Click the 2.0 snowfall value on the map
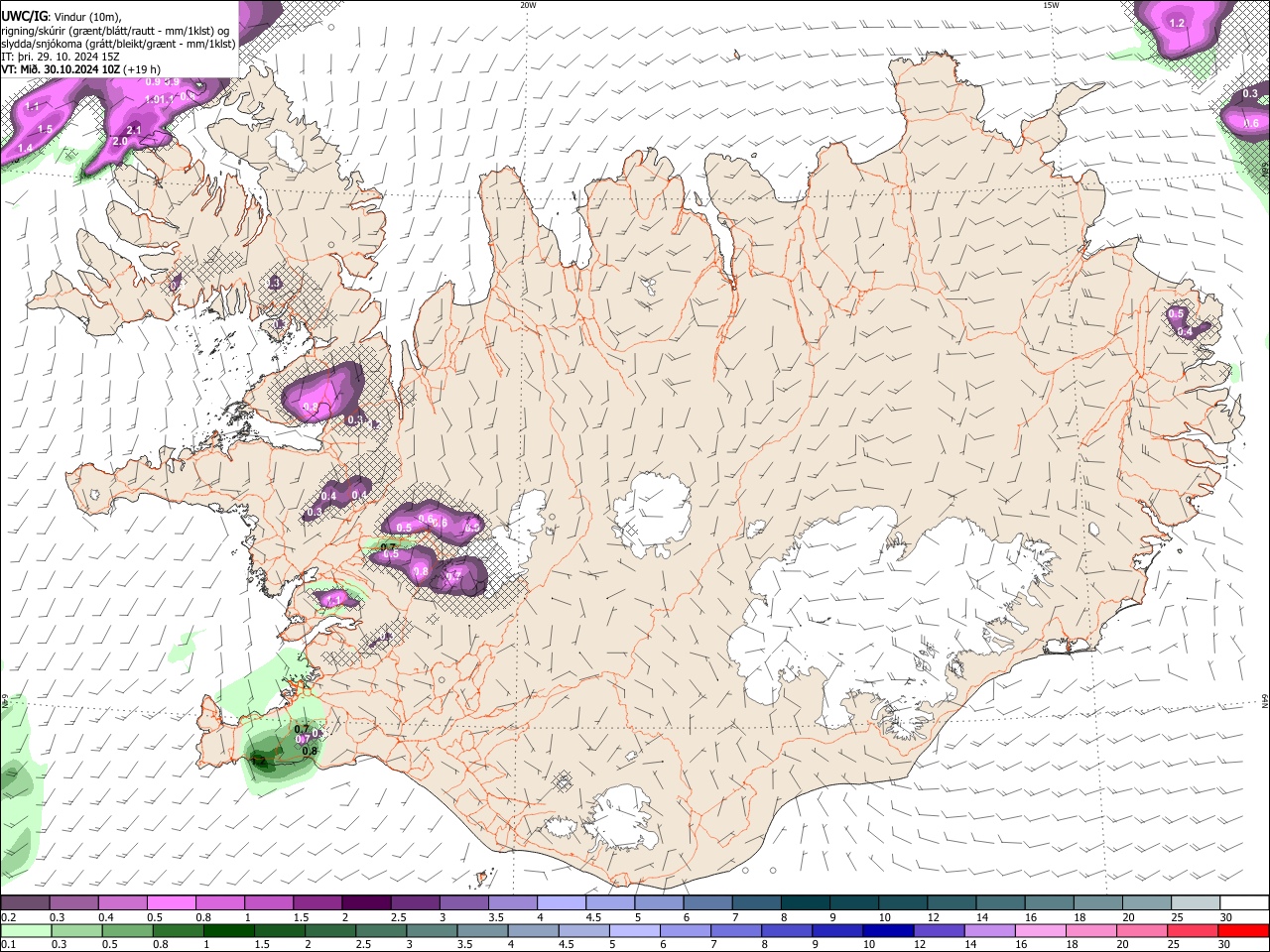Screen dimensions: 1270x952 120,142
